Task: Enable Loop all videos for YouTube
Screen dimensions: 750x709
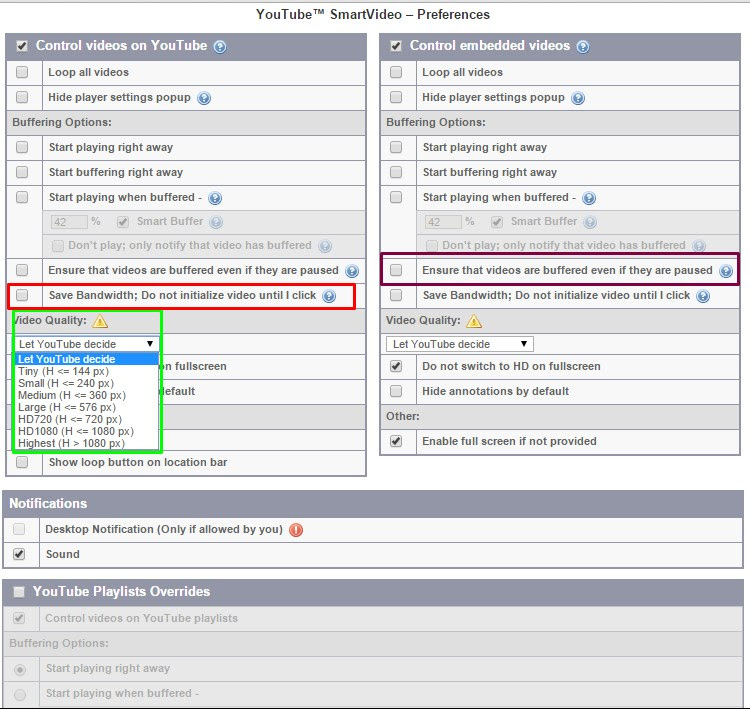Action: pos(22,72)
